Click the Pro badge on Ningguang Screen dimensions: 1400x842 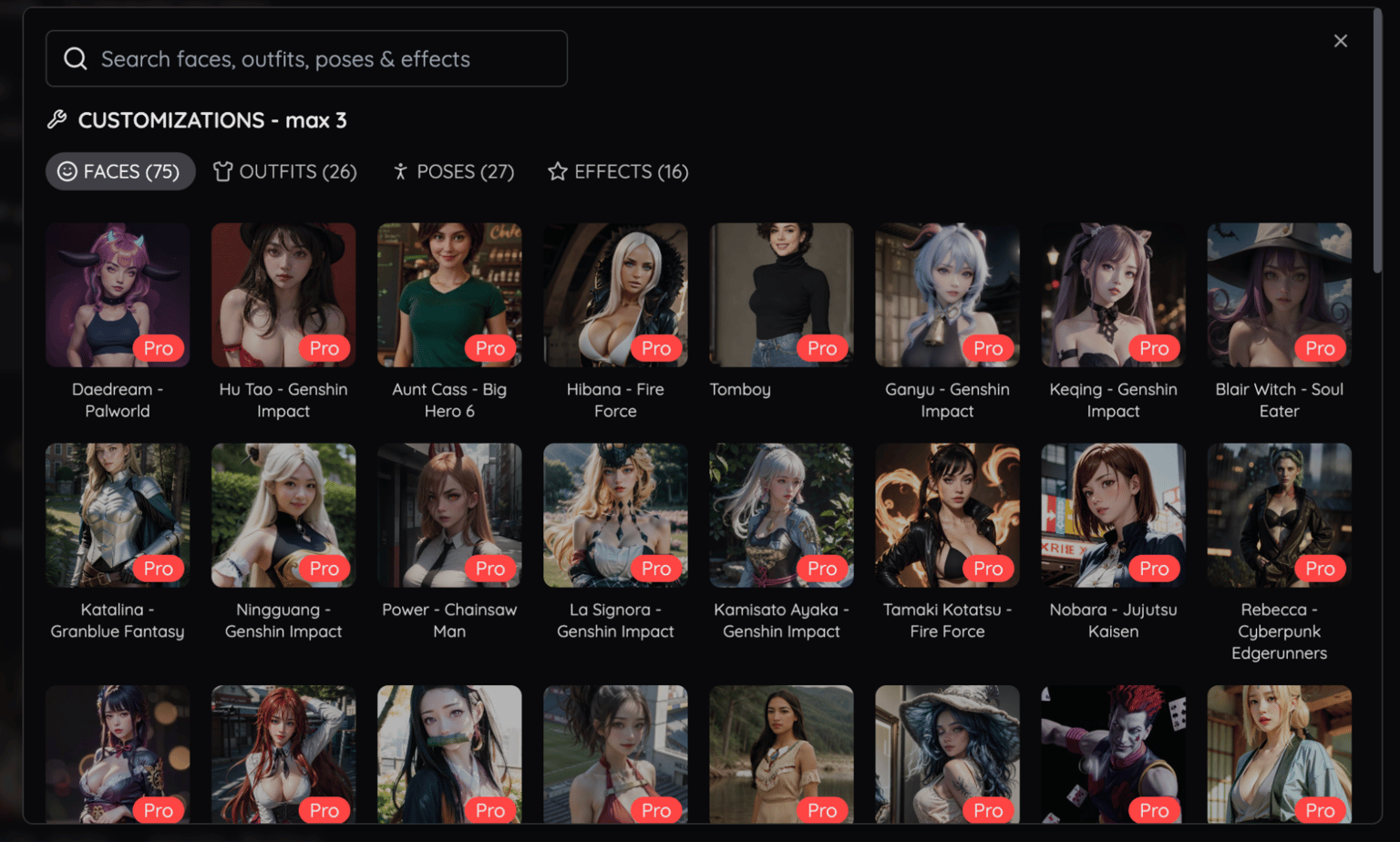pyautogui.click(x=324, y=569)
